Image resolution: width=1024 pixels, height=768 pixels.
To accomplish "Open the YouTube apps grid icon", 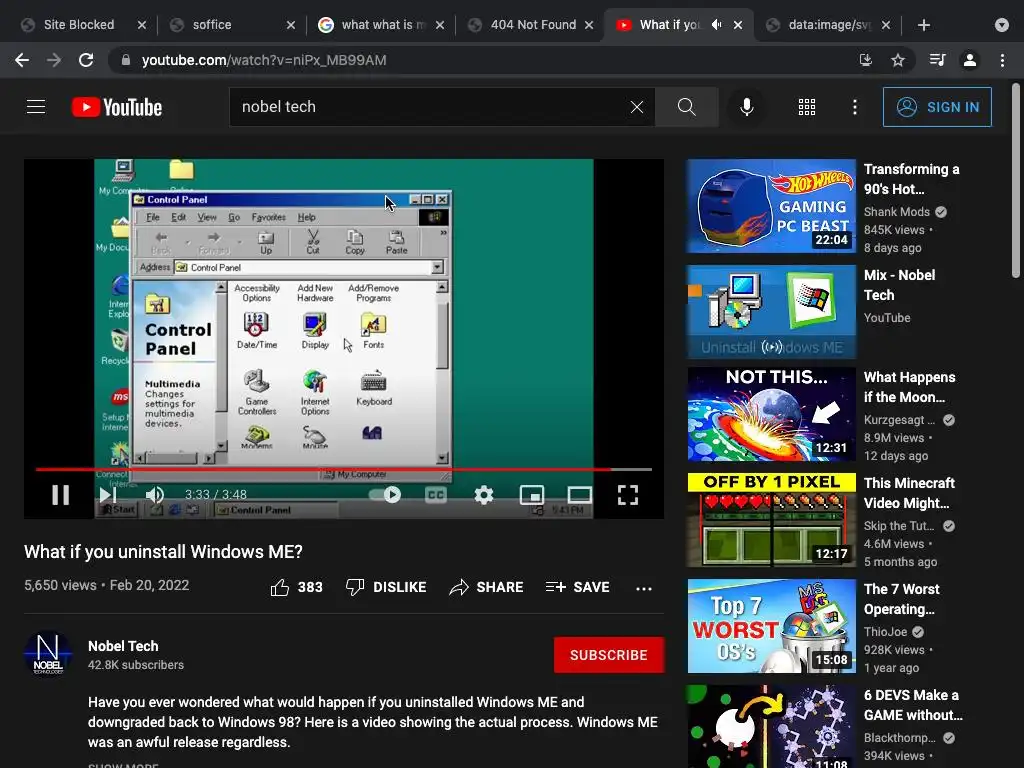I will pos(807,107).
